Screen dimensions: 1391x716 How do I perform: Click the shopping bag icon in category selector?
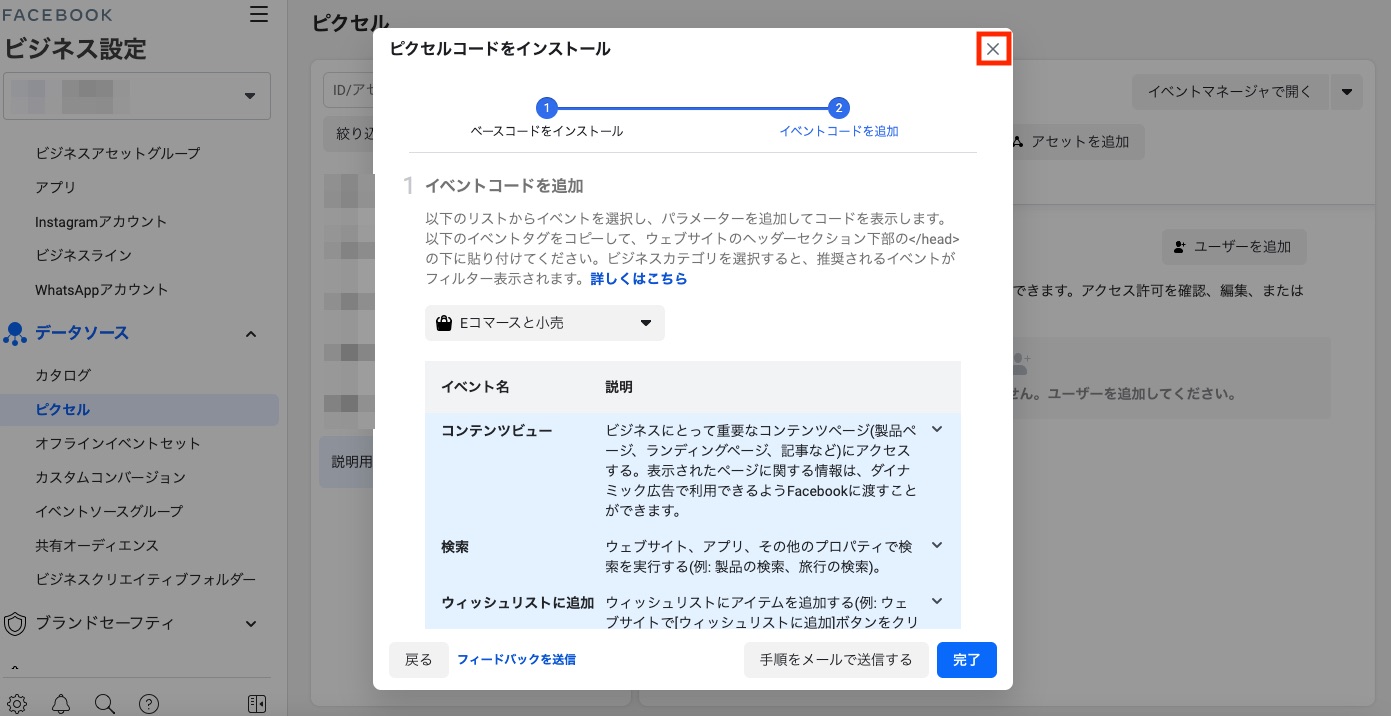444,323
